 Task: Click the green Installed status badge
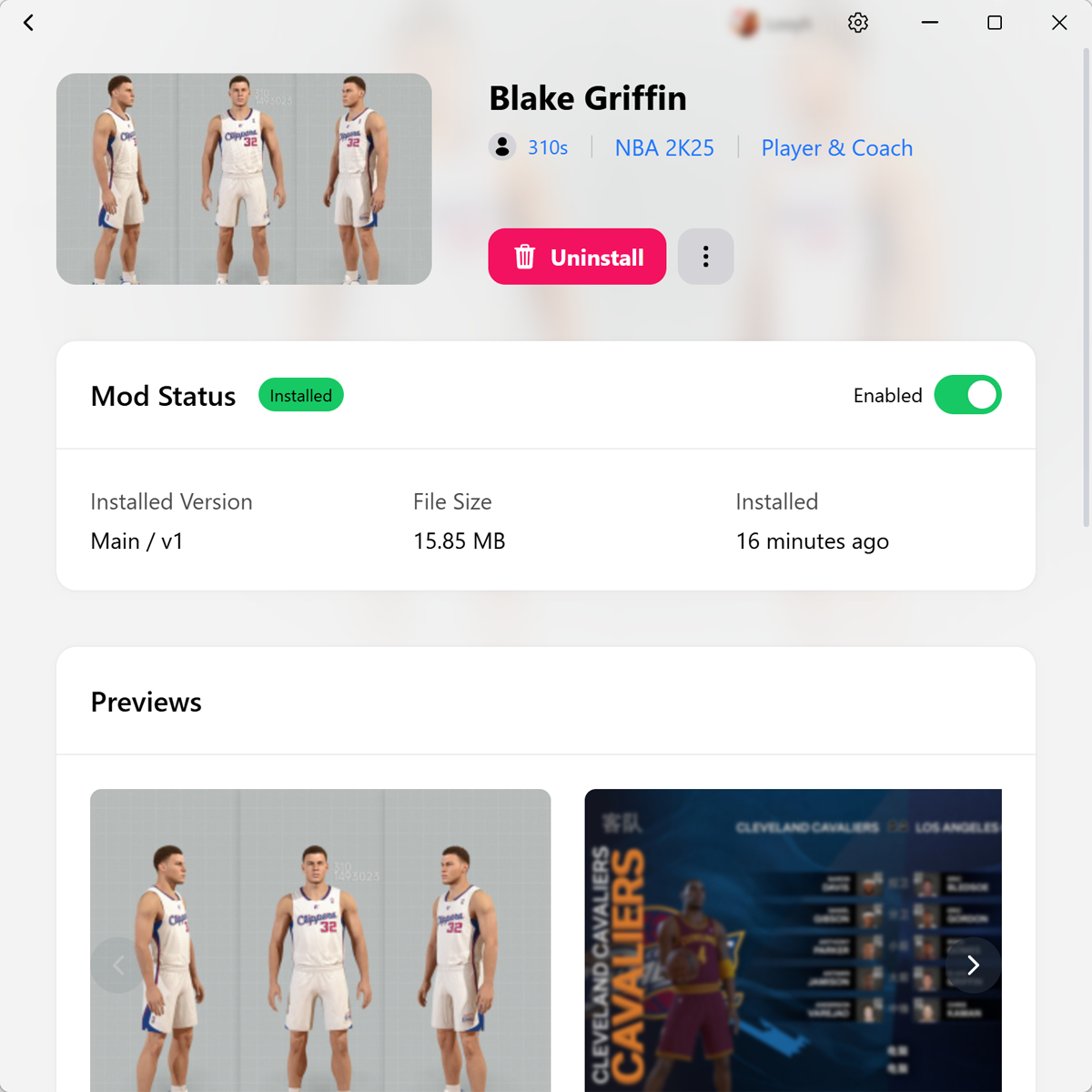301,395
